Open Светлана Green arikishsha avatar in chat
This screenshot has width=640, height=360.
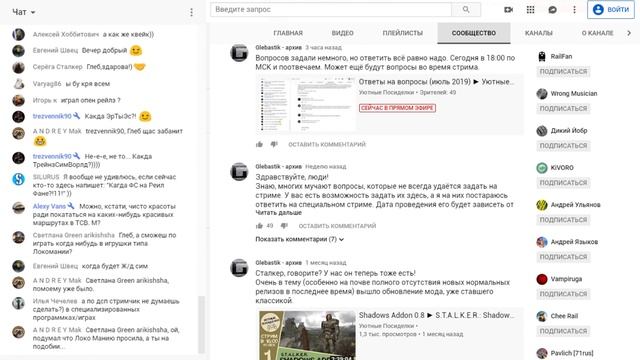pos(18,238)
